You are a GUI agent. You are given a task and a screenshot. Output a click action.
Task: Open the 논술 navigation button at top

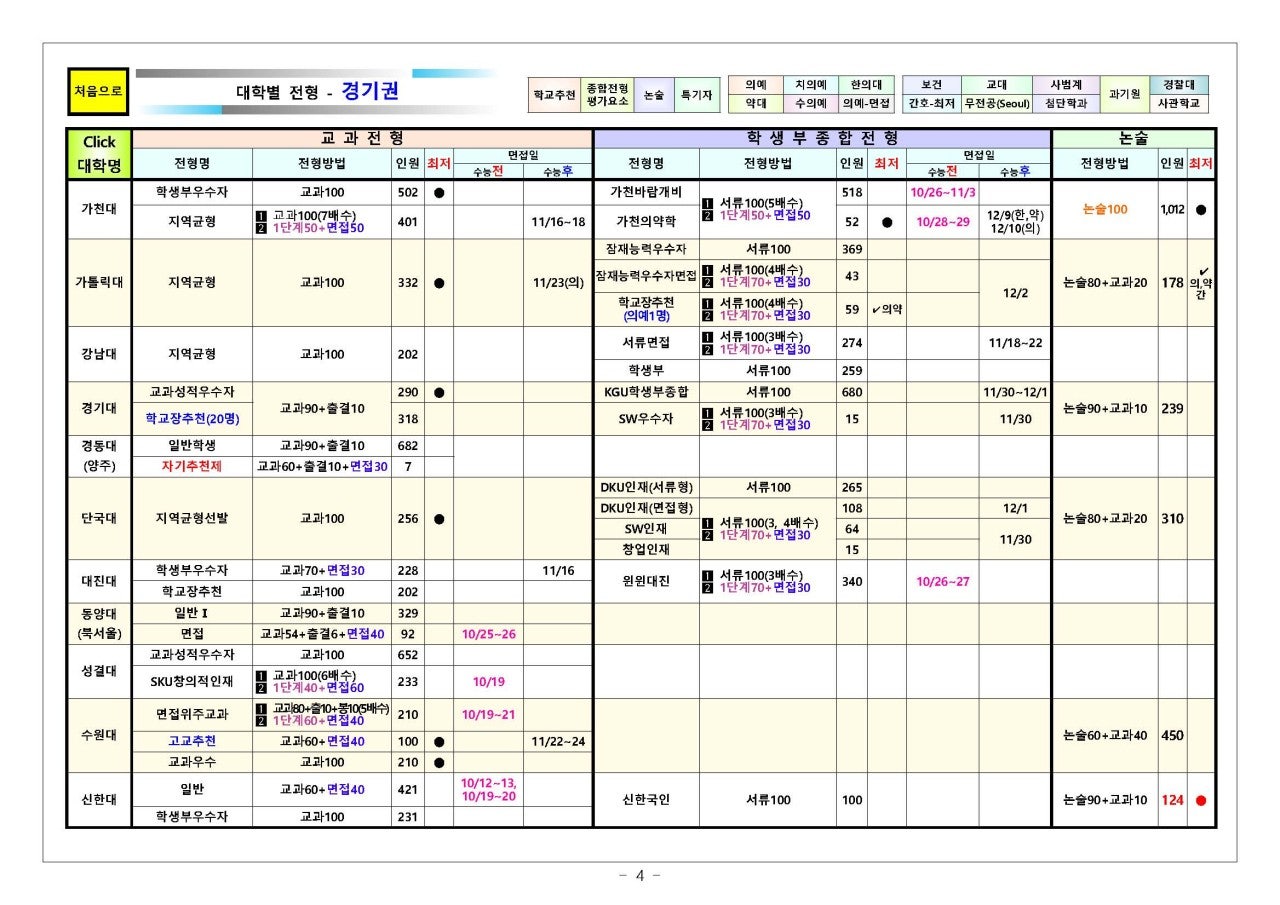pos(653,95)
